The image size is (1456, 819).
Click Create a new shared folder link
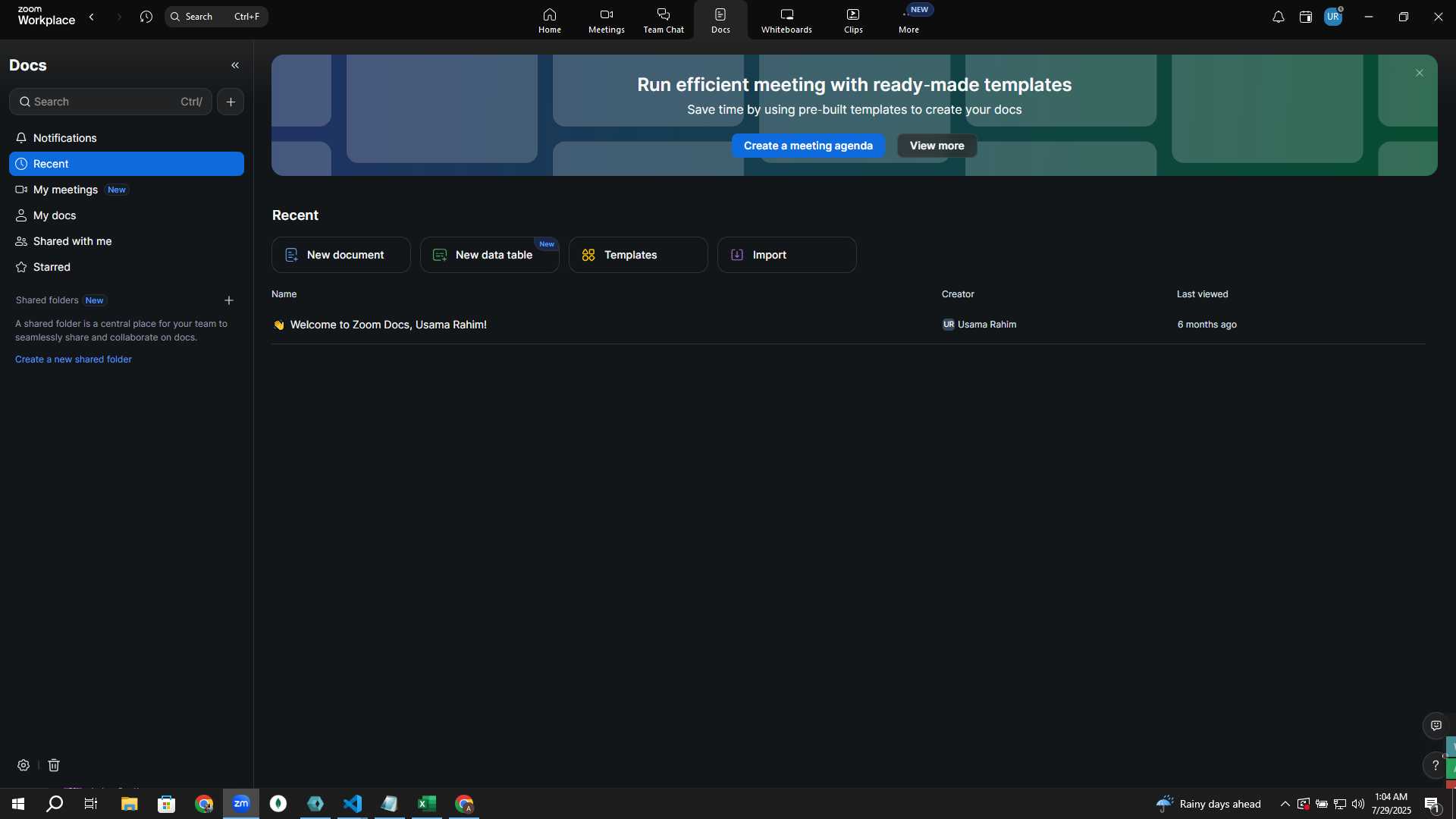74,359
